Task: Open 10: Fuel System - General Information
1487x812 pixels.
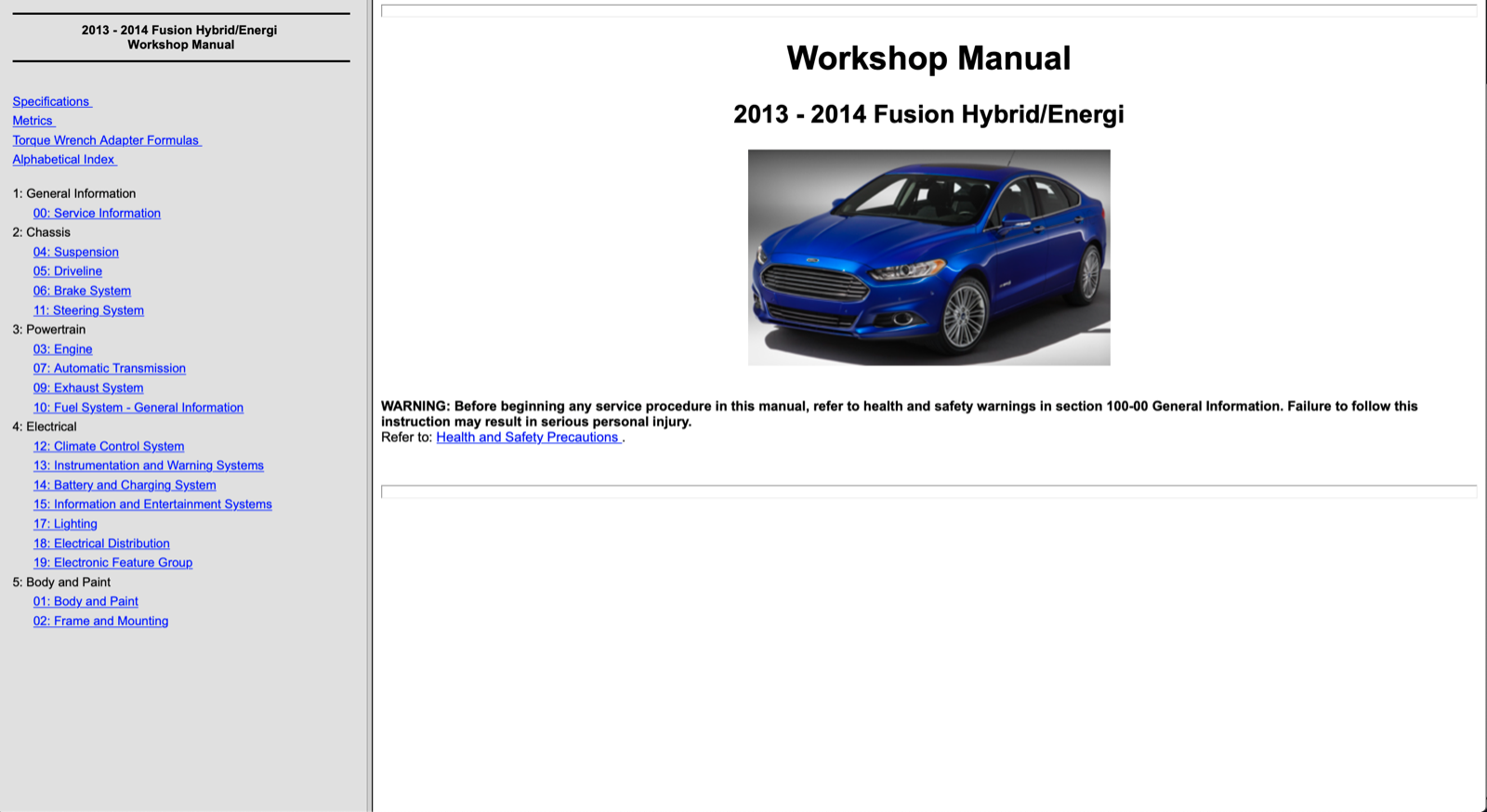Action: pyautogui.click(x=138, y=408)
